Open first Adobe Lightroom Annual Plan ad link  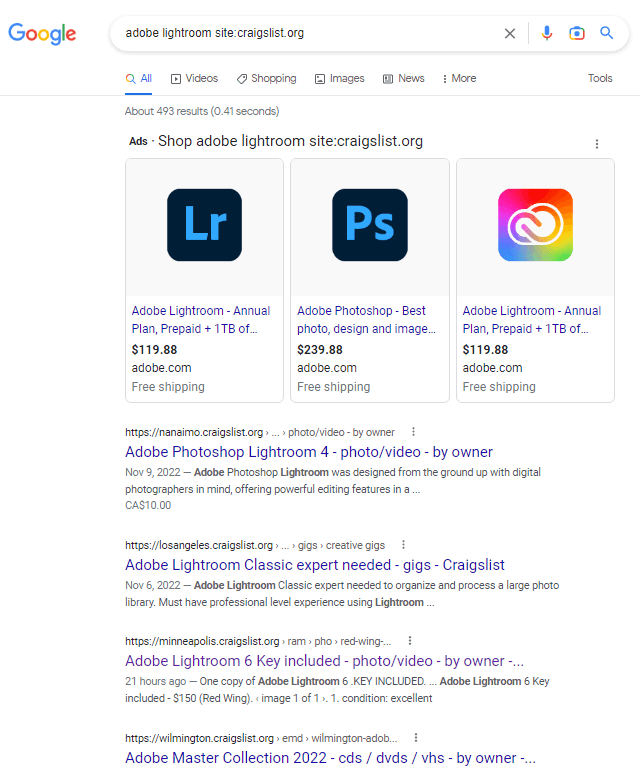pos(201,320)
